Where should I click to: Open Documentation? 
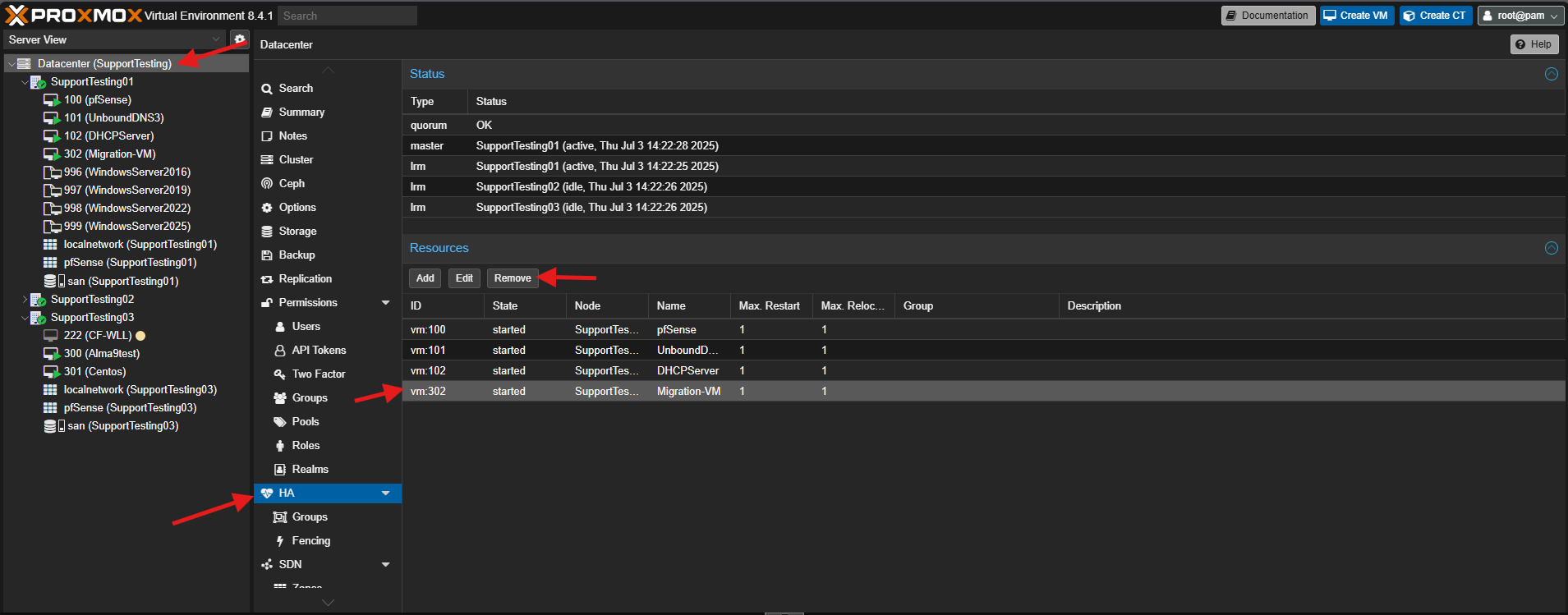tap(1268, 16)
